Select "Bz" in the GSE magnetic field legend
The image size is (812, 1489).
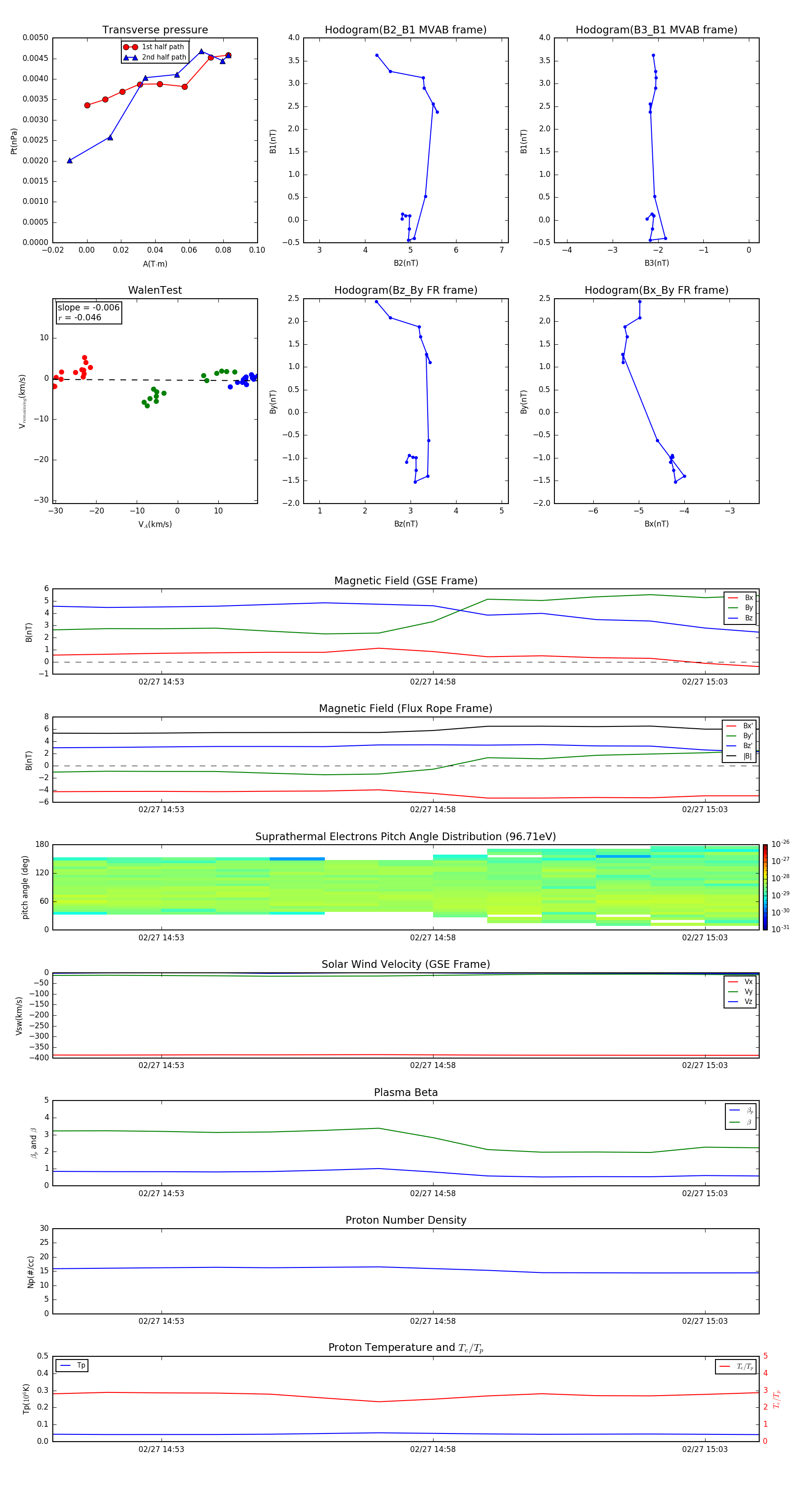point(741,618)
